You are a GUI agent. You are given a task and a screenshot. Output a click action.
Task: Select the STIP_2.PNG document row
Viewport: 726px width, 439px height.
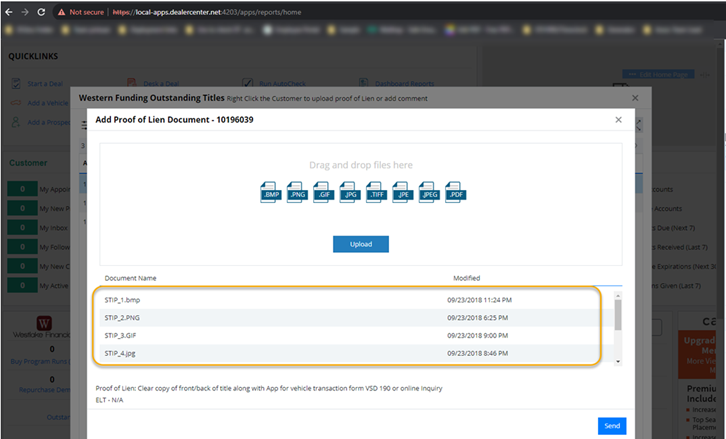coord(357,318)
